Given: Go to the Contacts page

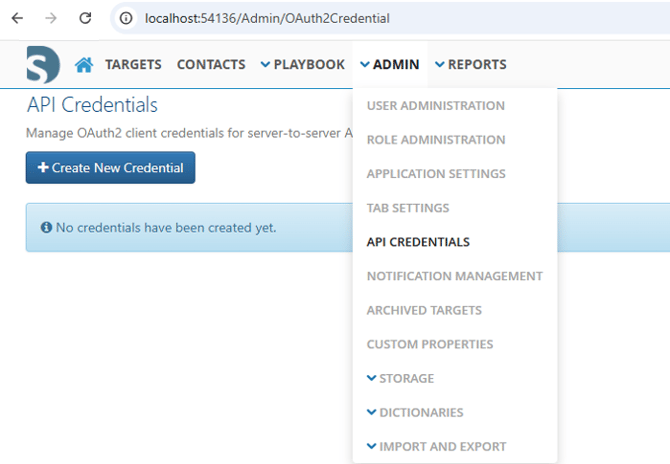Looking at the screenshot, I should point(211,65).
